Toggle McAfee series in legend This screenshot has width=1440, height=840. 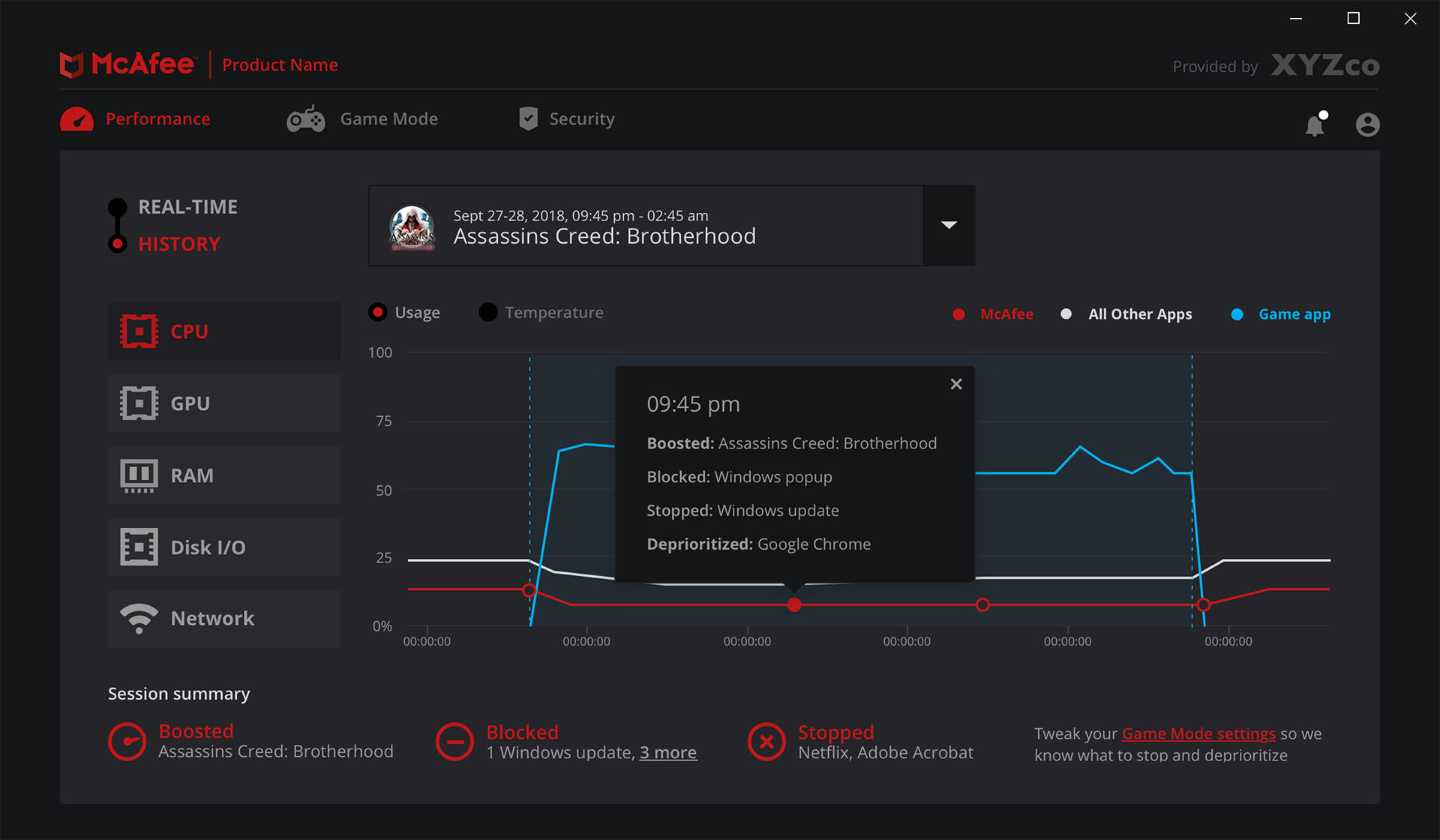[x=993, y=314]
